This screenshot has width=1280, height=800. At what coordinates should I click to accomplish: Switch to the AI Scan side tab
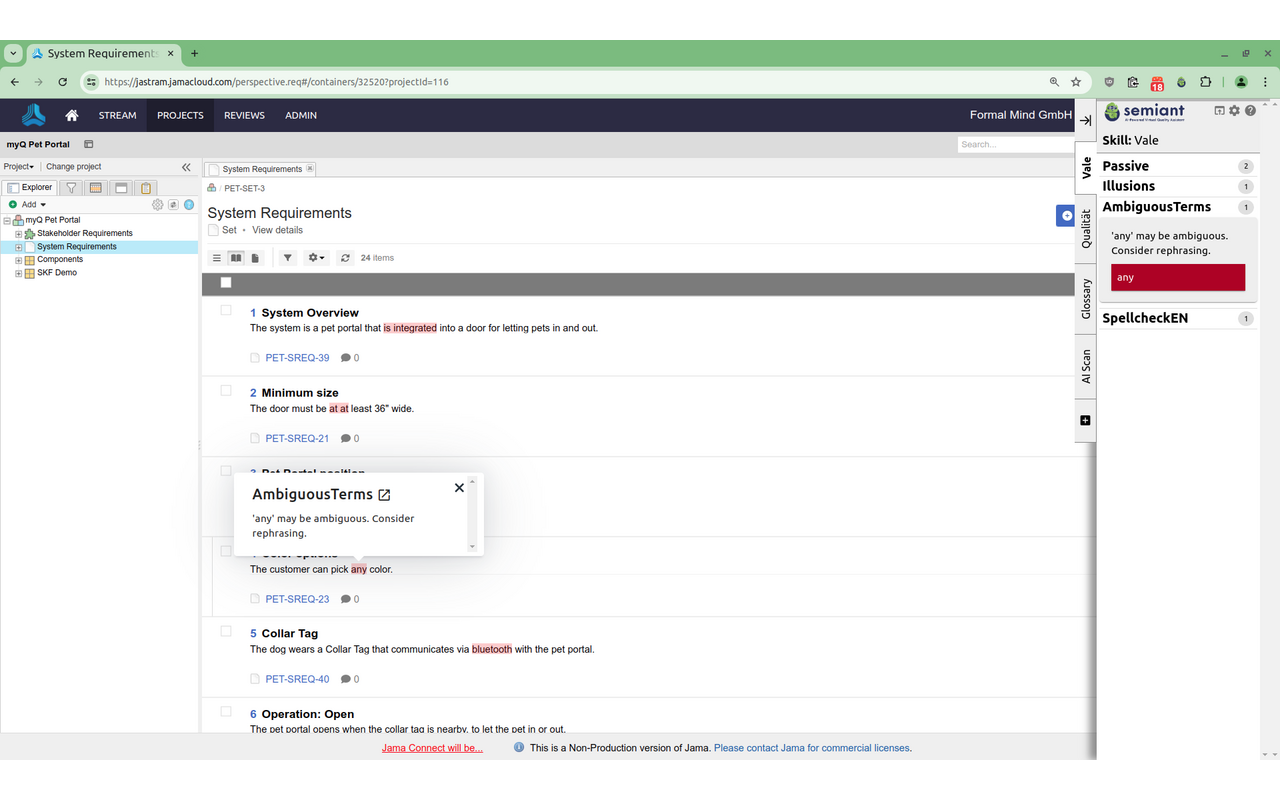pos(1086,367)
